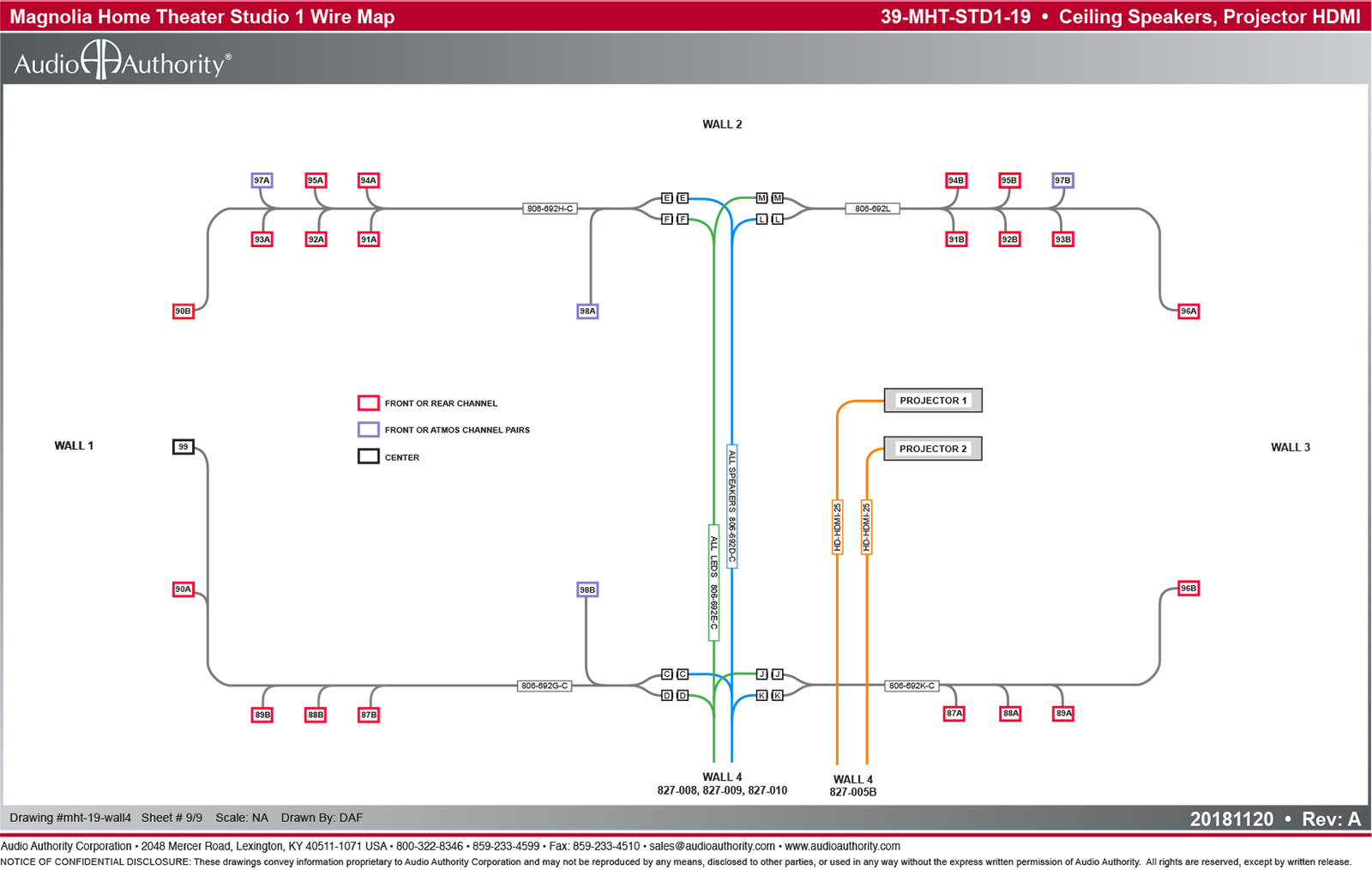Click speaker node 87A
Image resolution: width=1372 pixels, height=870 pixels.
point(954,713)
